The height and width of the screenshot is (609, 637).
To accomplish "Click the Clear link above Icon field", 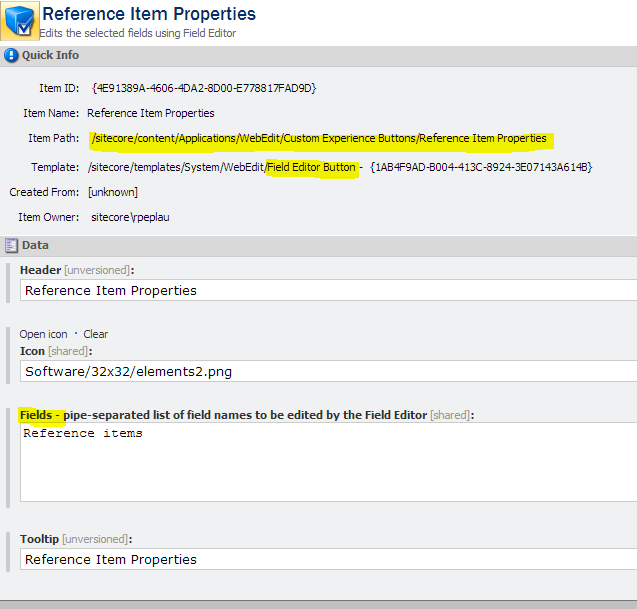I will [x=95, y=334].
